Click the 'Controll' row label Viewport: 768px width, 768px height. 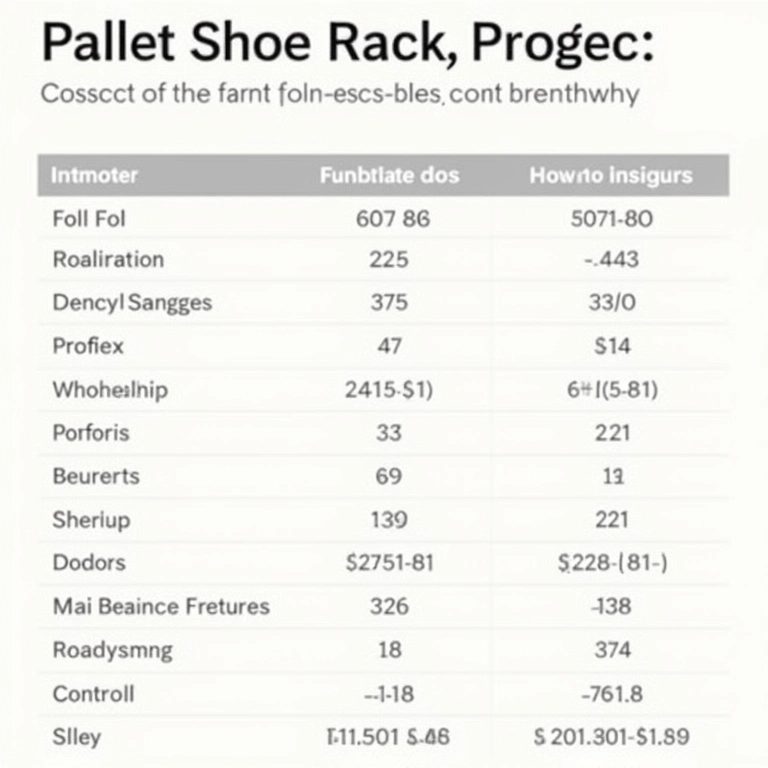pyautogui.click(x=92, y=693)
